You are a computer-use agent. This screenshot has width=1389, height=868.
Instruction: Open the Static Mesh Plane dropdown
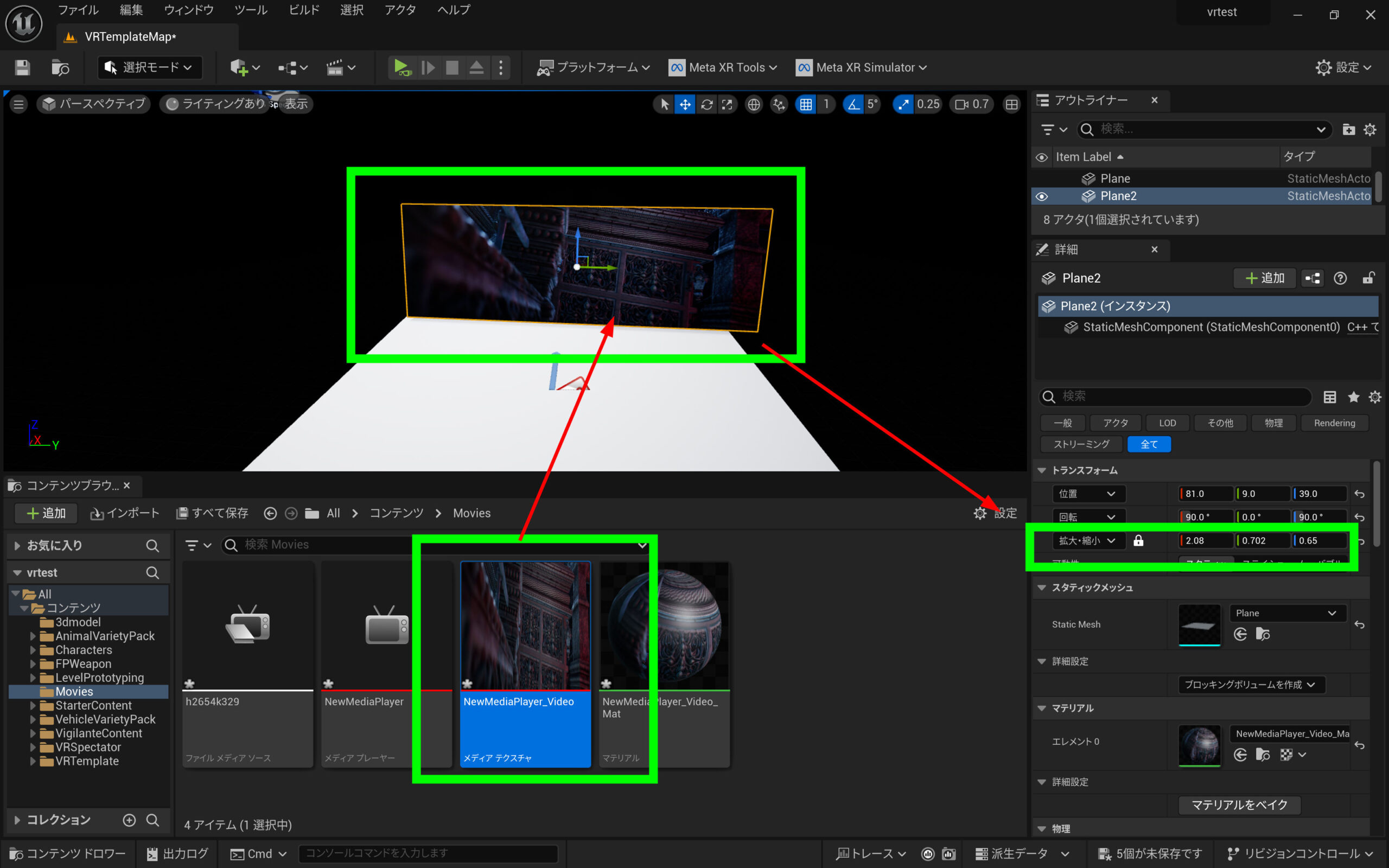pyautogui.click(x=1286, y=613)
